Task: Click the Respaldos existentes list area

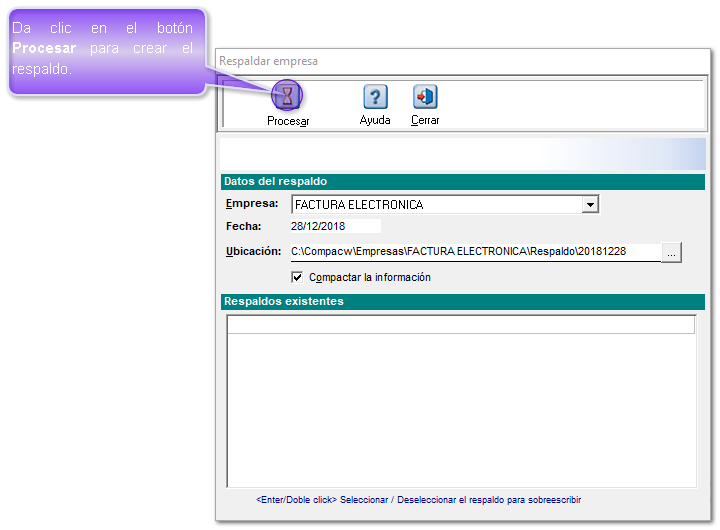Action: pyautogui.click(x=461, y=401)
